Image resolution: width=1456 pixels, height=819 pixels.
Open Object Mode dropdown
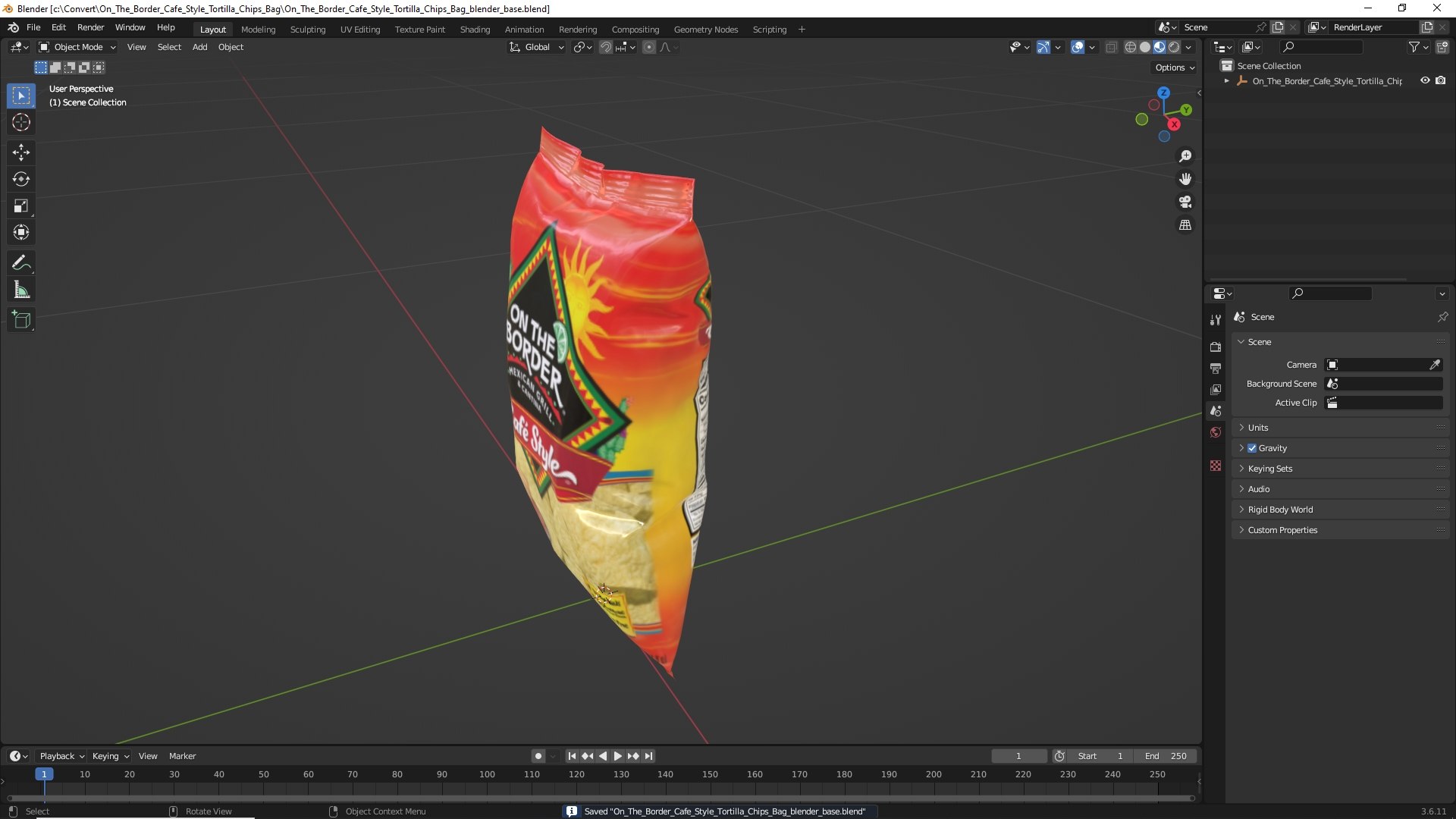point(77,47)
